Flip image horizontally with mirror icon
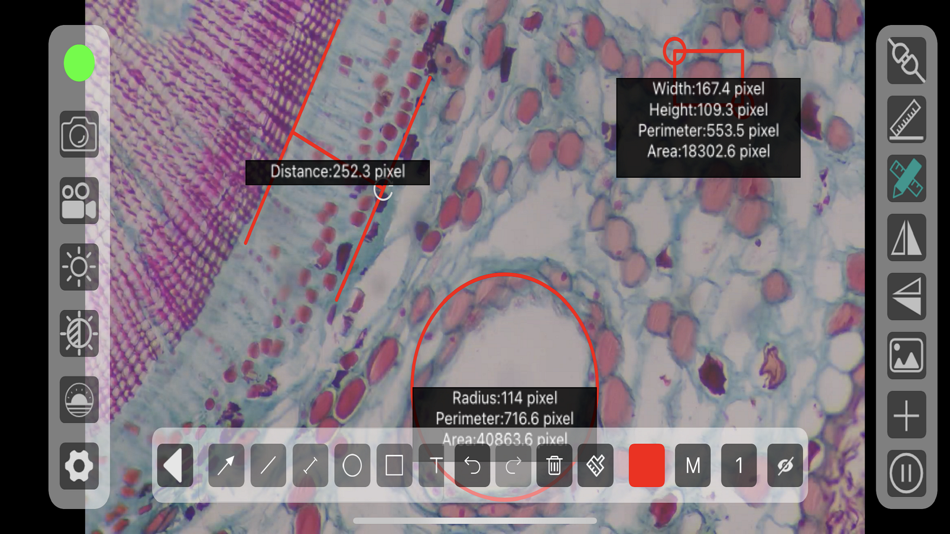Screen dimensions: 950x534 tap(906, 237)
